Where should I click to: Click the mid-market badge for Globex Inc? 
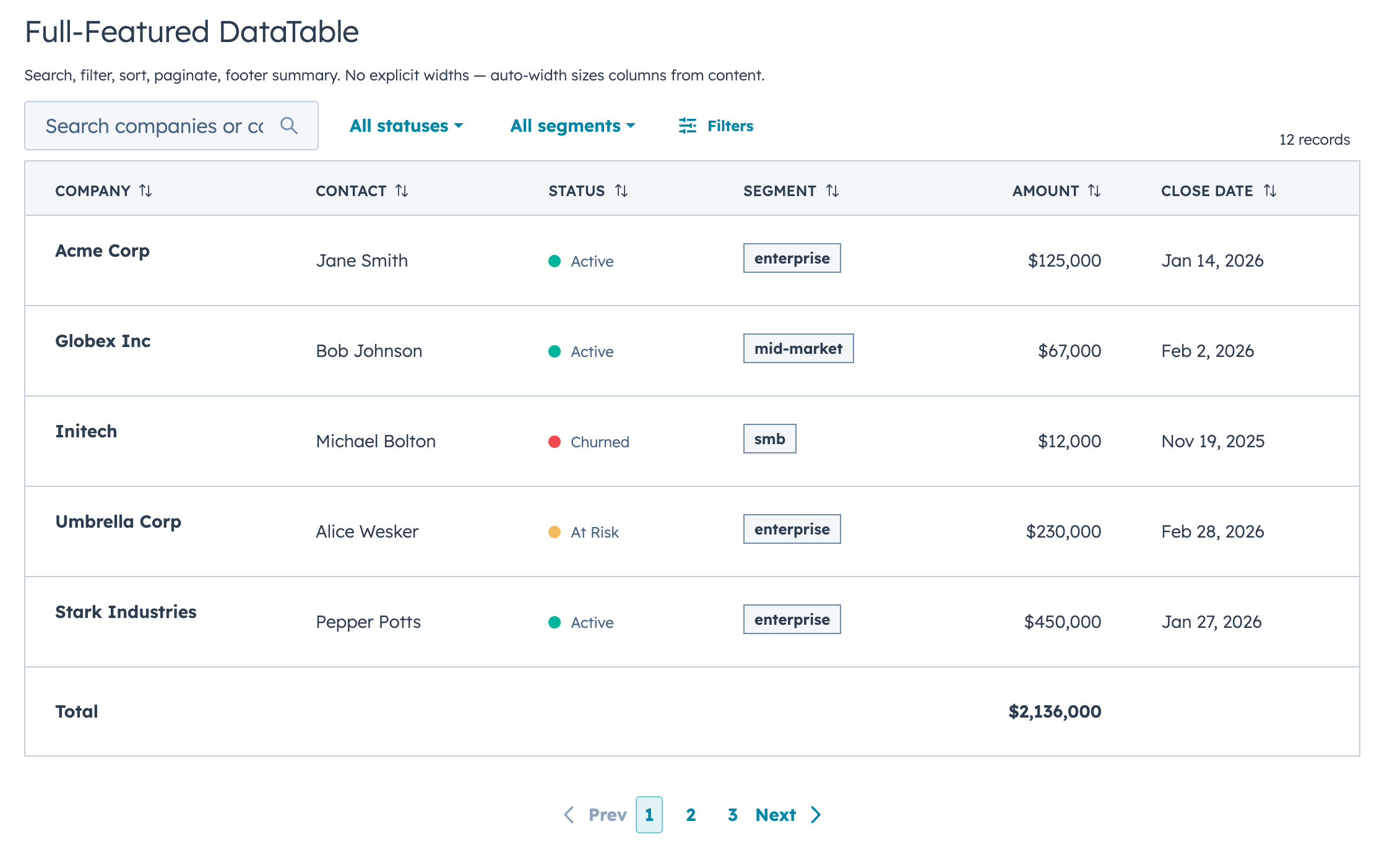tap(798, 348)
